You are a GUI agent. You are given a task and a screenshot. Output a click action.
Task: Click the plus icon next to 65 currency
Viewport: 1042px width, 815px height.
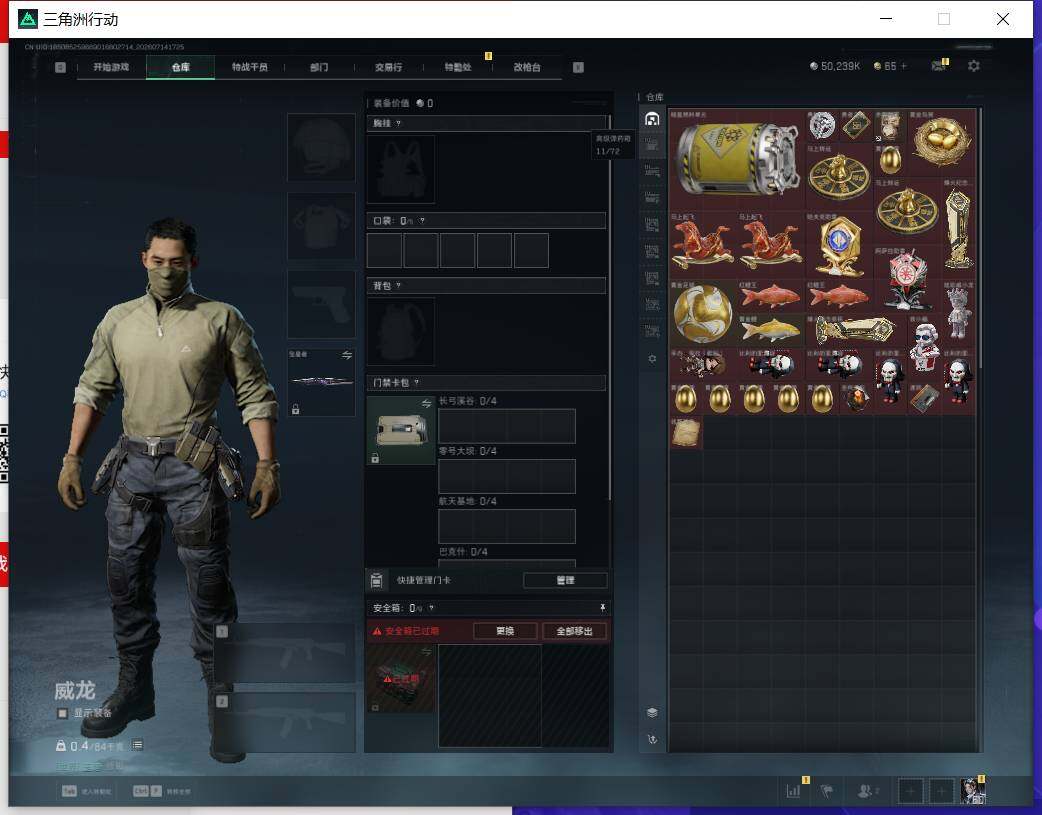[903, 66]
